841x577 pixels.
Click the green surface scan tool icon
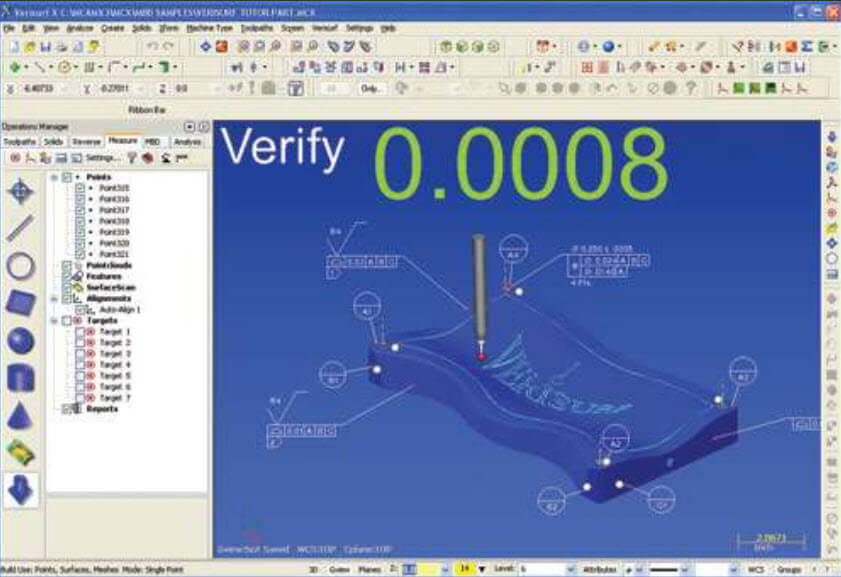tap(20, 452)
